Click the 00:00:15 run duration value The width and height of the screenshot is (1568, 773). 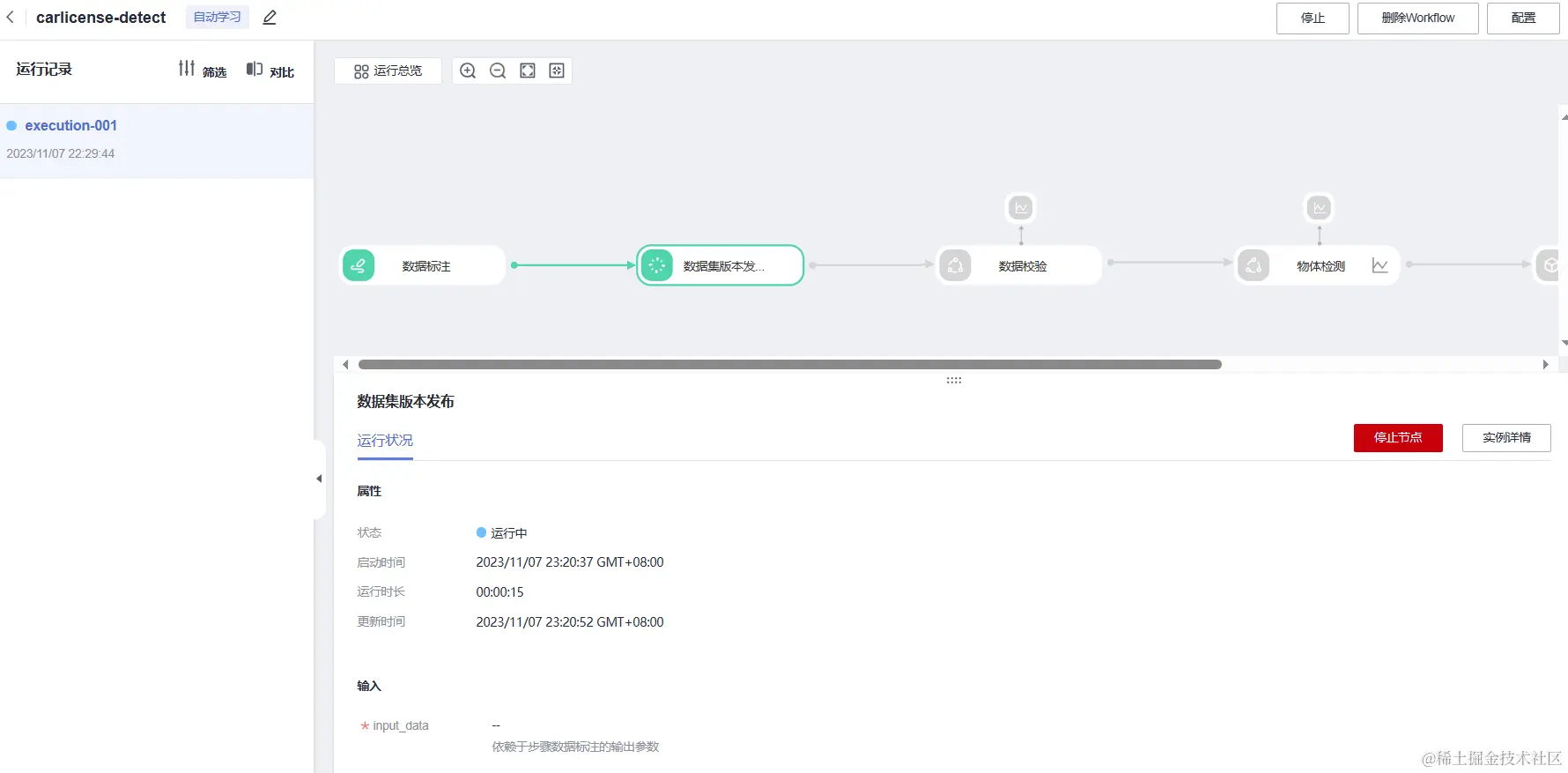499,592
